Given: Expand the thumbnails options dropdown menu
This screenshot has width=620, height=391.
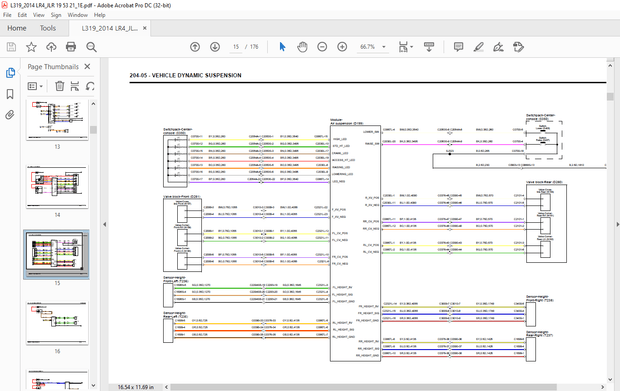Looking at the screenshot, I should 35,86.
